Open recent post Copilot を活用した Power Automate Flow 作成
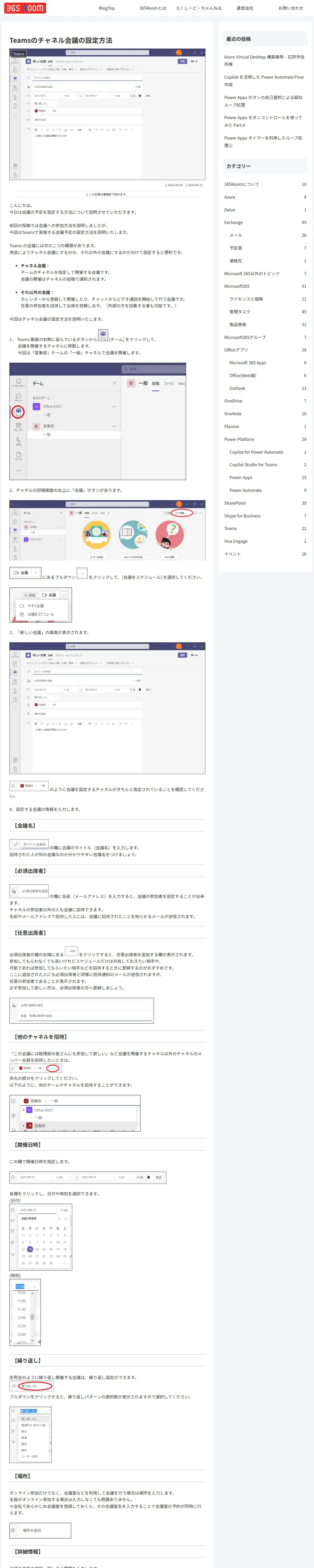Screen dimensions: 314x1568 coord(265,81)
